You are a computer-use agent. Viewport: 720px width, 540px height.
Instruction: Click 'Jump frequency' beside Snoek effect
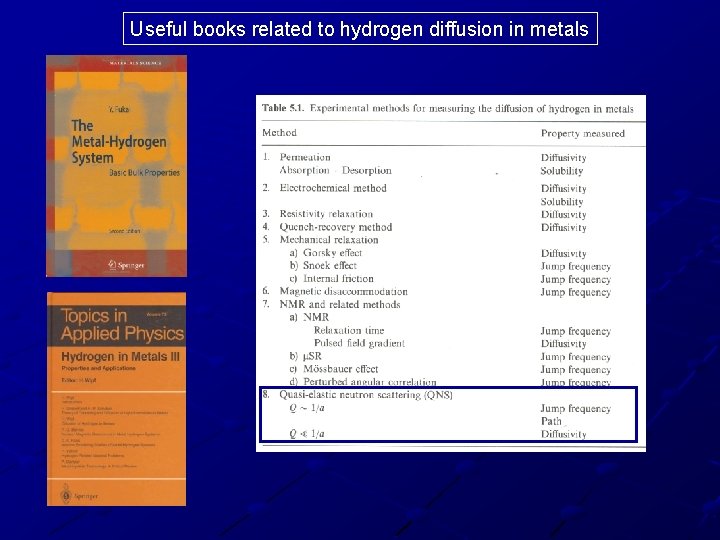(576, 266)
